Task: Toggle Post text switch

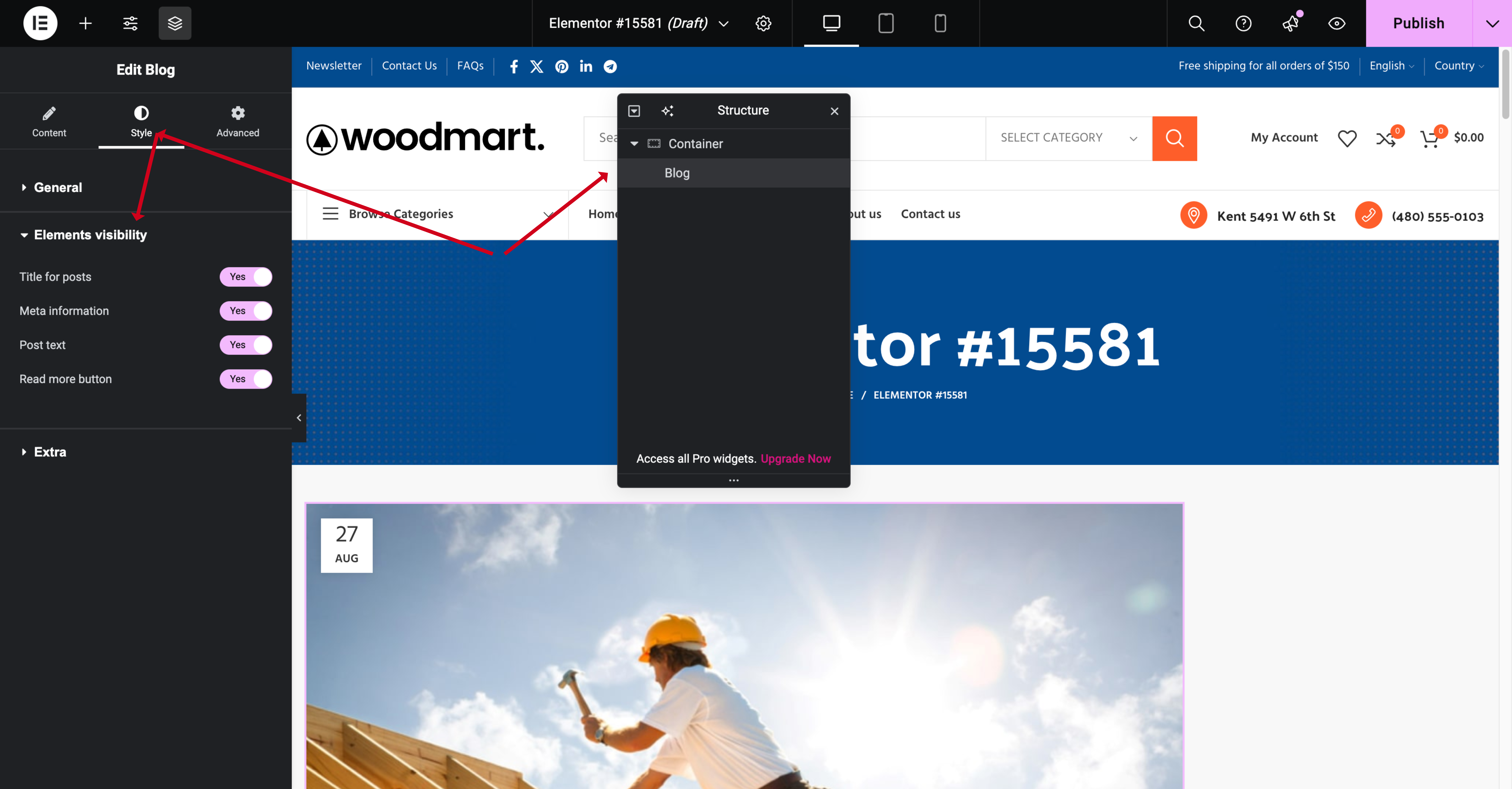Action: pos(246,345)
